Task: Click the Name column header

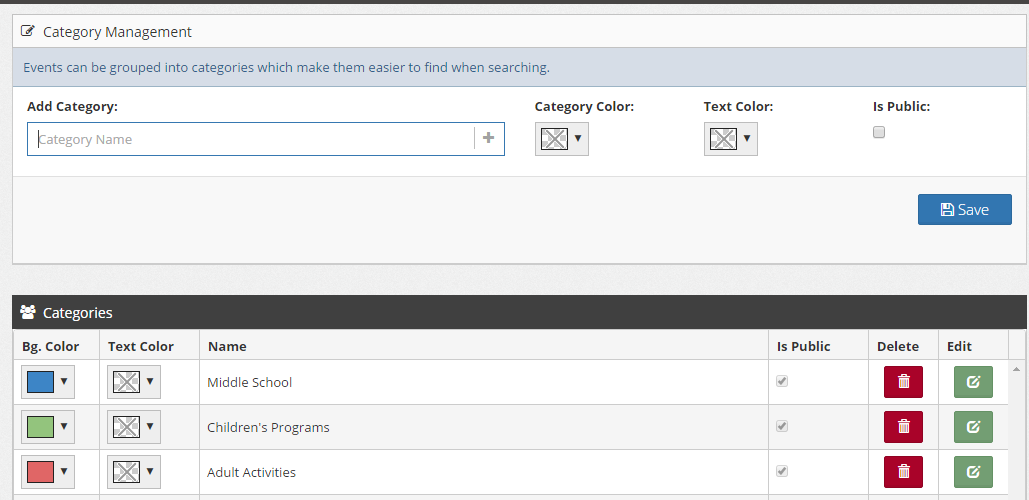Action: (x=227, y=346)
